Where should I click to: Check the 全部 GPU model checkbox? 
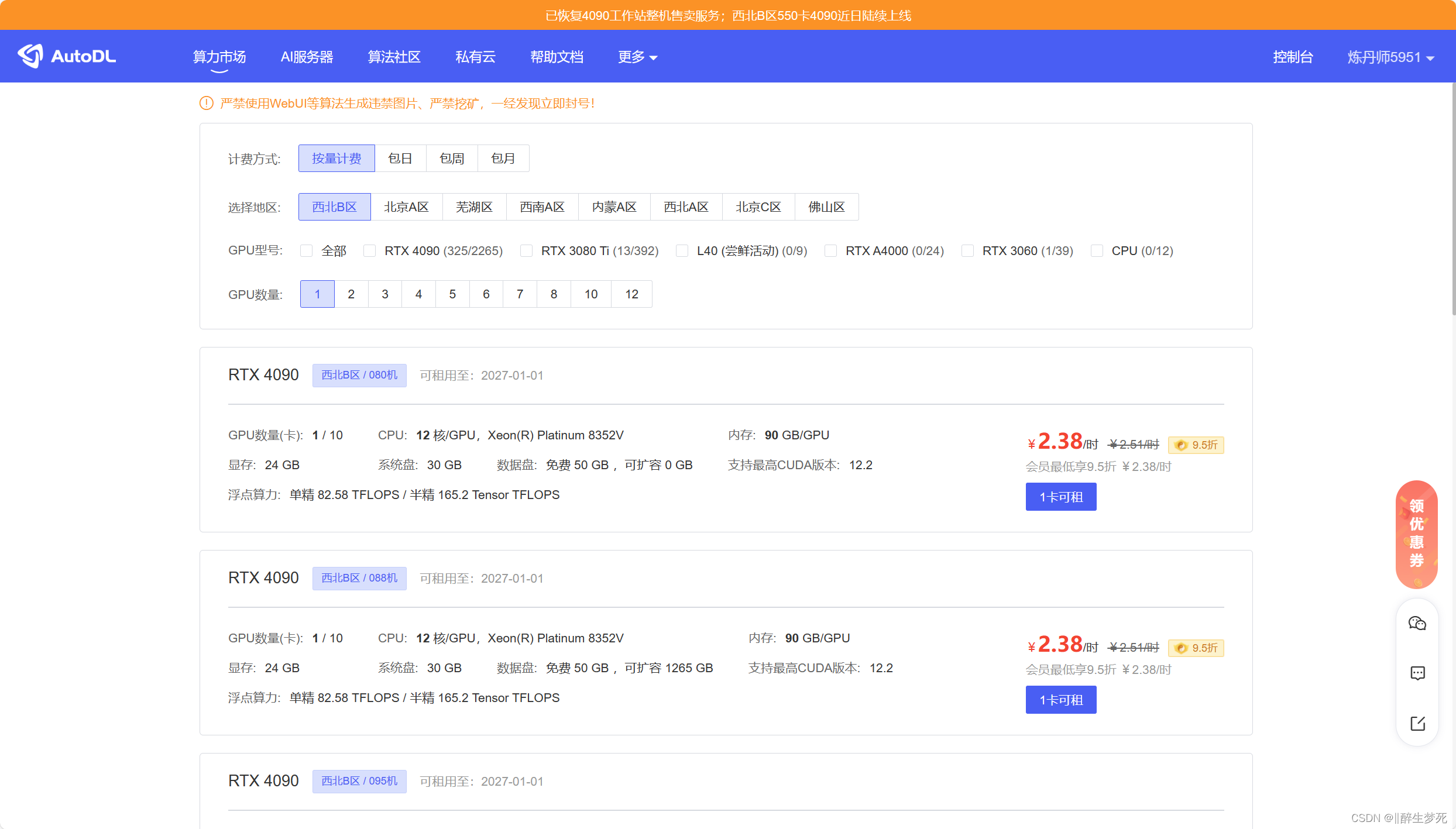pos(306,251)
